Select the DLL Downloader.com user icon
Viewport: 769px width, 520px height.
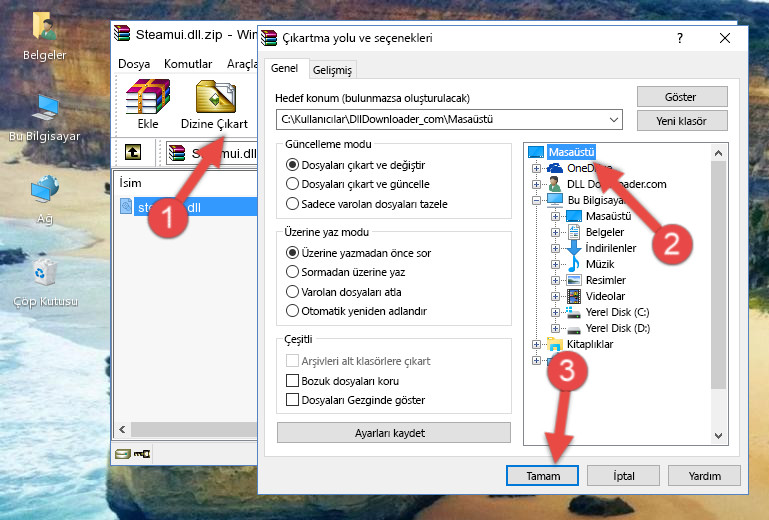coord(555,184)
